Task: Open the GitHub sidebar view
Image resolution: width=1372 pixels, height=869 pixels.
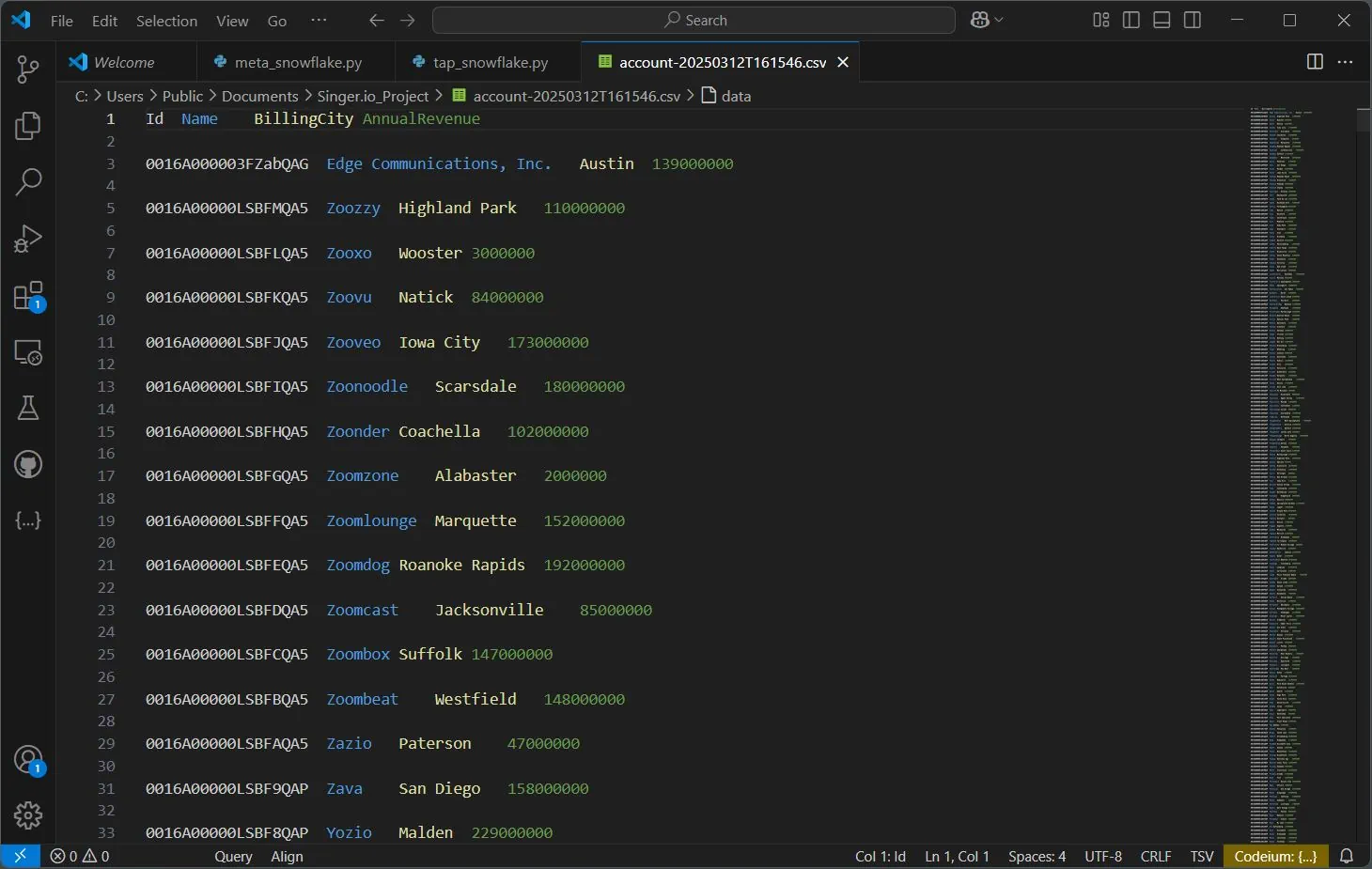Action: pyautogui.click(x=28, y=464)
